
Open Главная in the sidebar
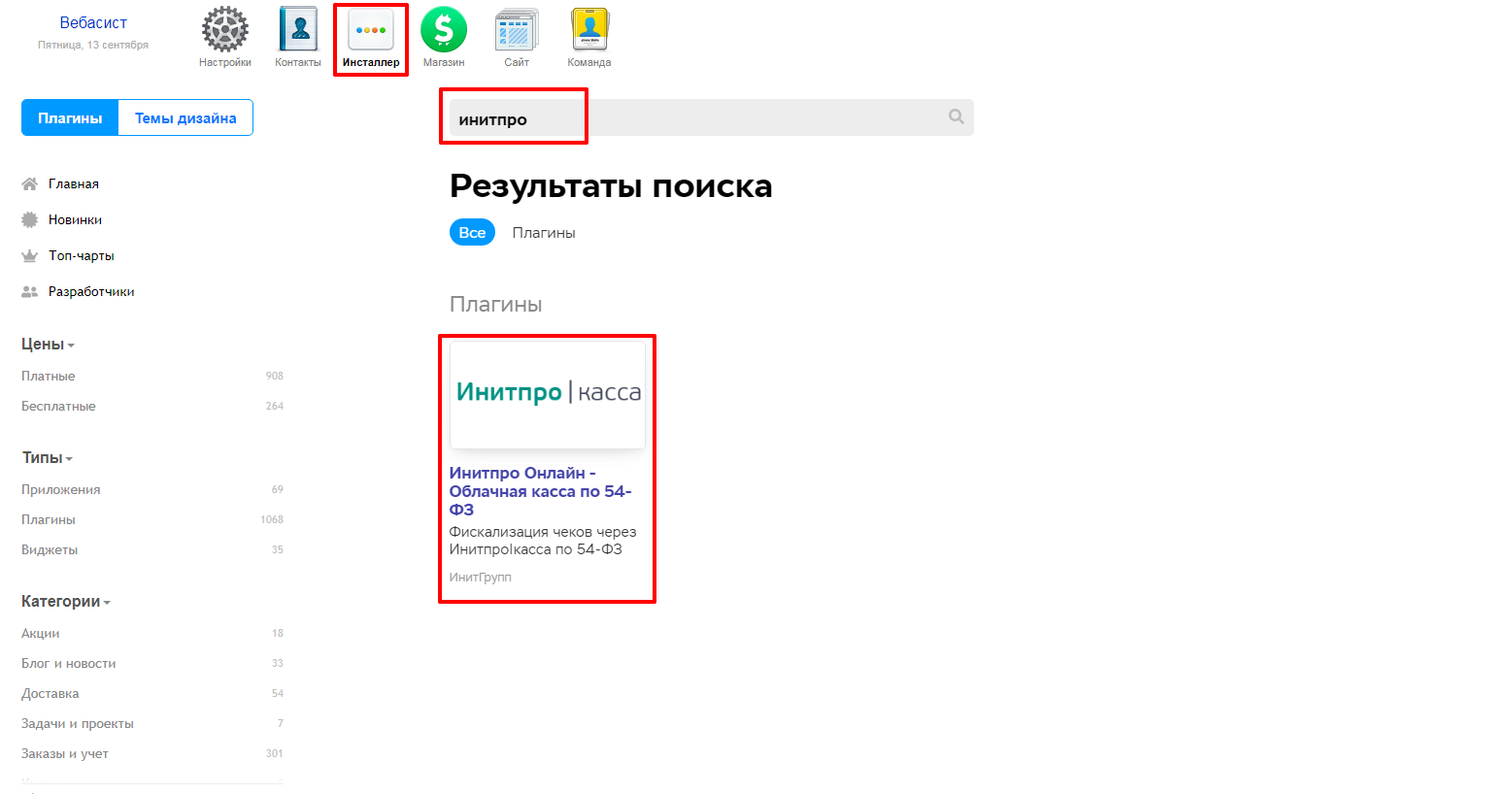pyautogui.click(x=74, y=183)
